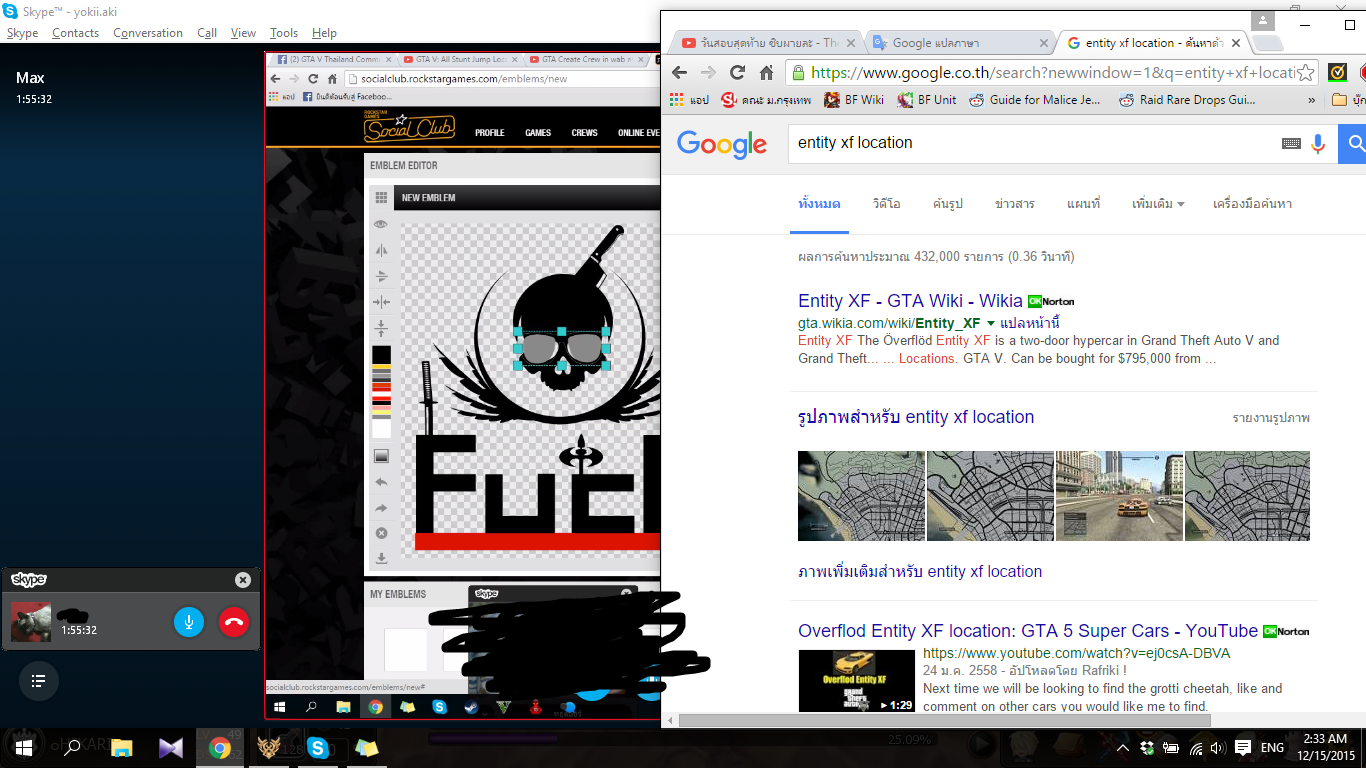Open the Apps bookmark shortcut
Screen dimensions: 1366x768
tap(689, 100)
